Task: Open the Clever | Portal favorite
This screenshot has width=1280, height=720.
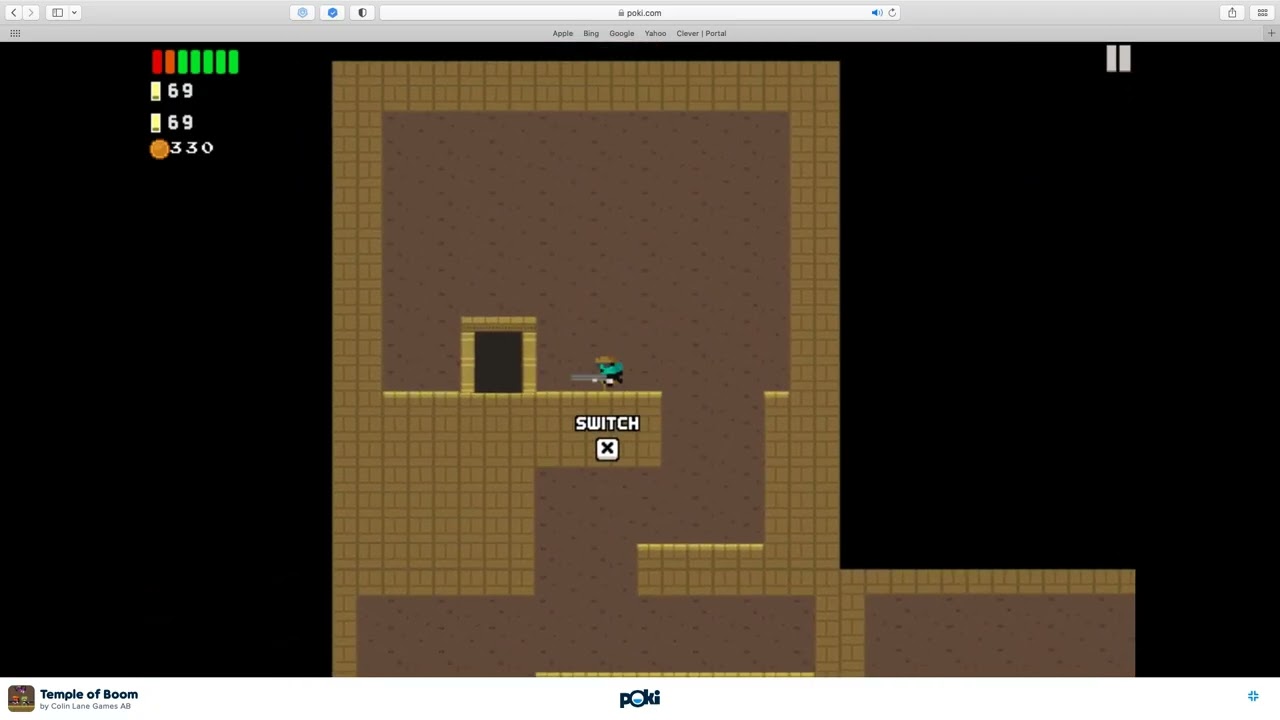Action: [x=701, y=33]
